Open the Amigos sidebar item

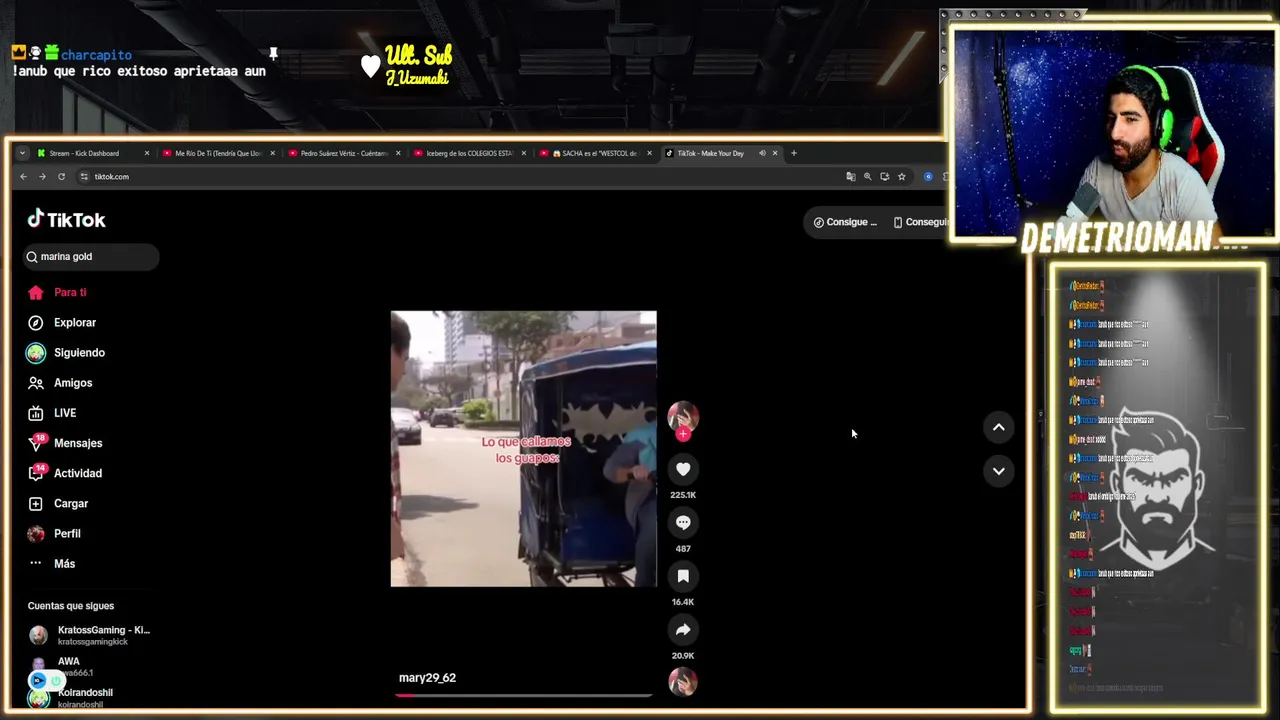[60, 383]
